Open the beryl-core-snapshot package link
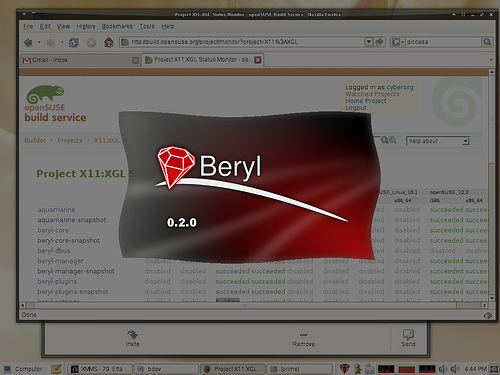 pos(69,241)
